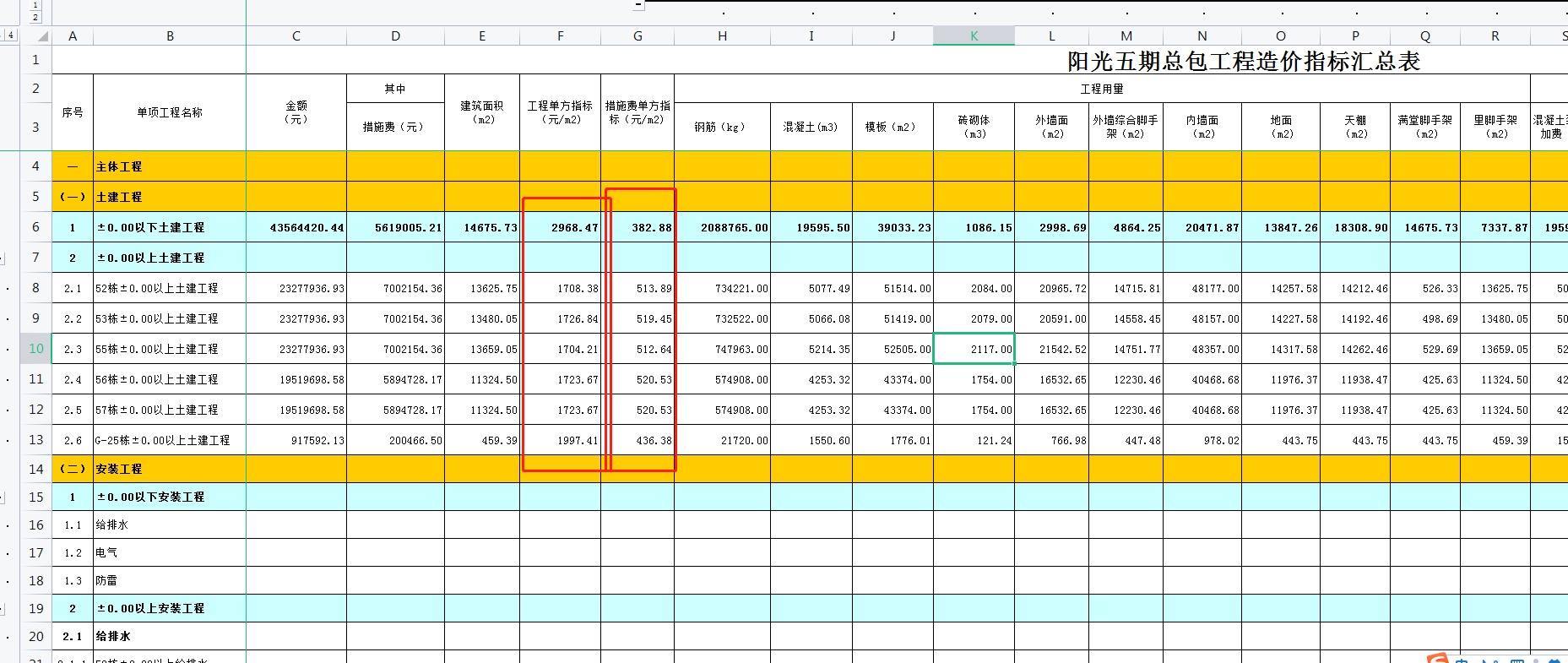1568x663 pixels.
Task: Click the 里脚手架 header cell
Action: pyautogui.click(x=1495, y=127)
